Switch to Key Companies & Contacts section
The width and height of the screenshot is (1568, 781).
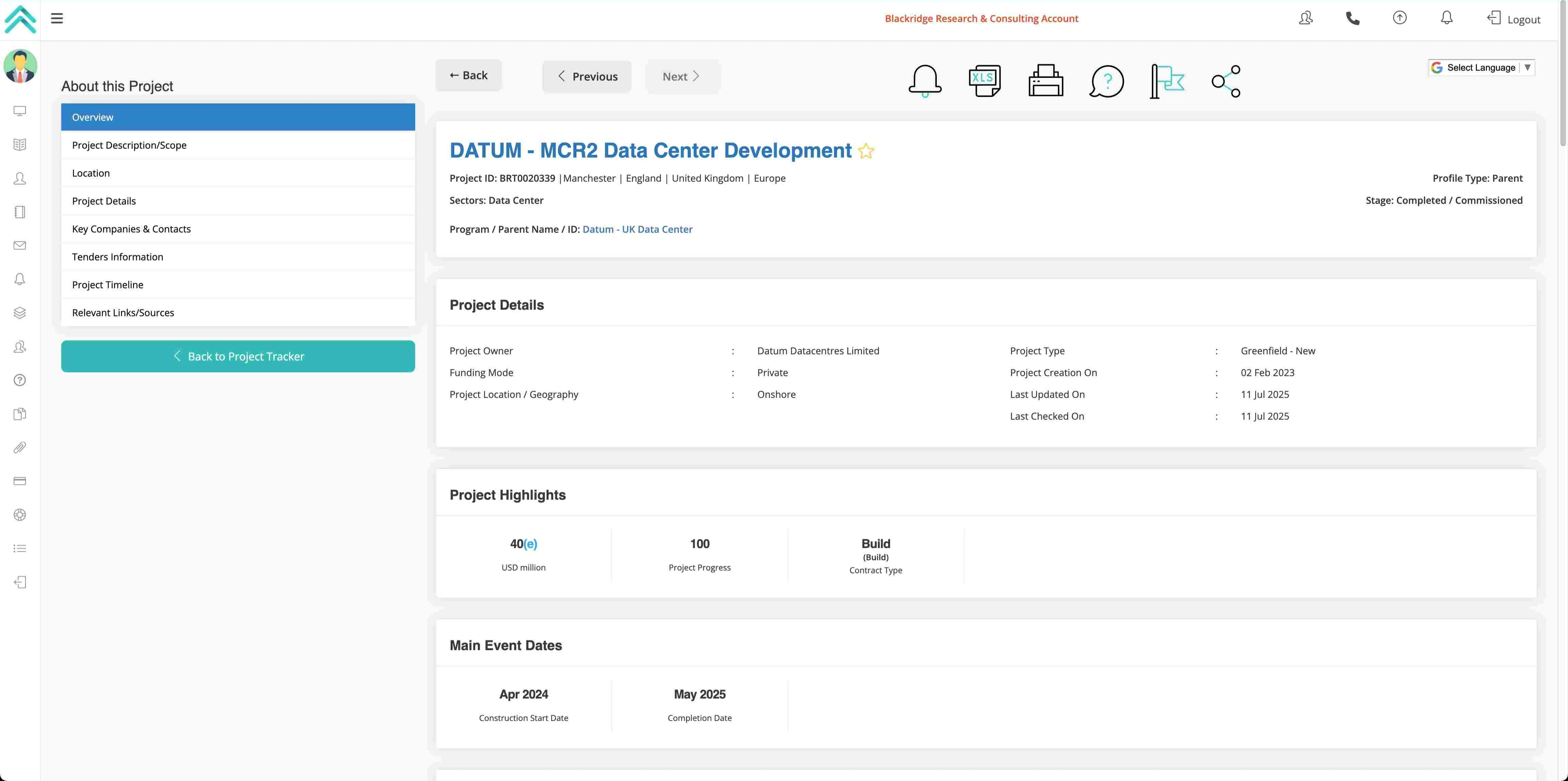[x=131, y=228]
